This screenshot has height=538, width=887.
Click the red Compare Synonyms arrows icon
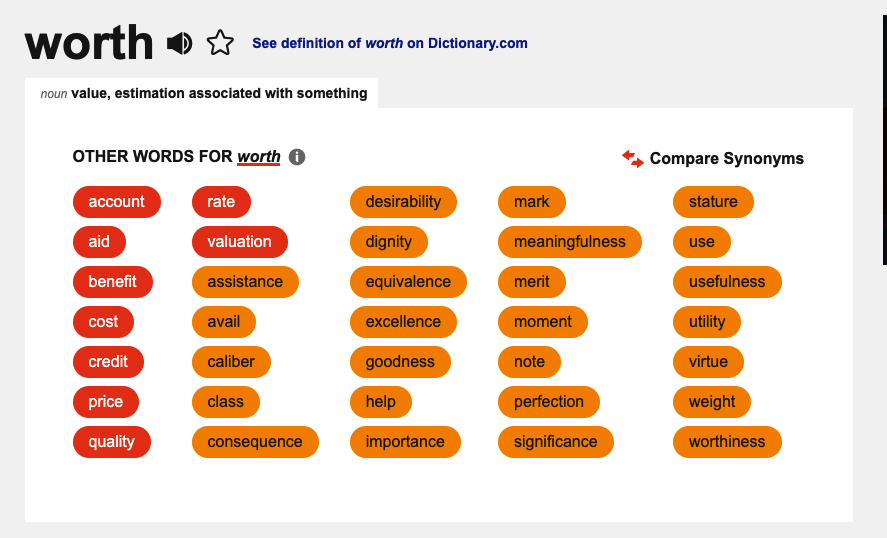point(632,159)
